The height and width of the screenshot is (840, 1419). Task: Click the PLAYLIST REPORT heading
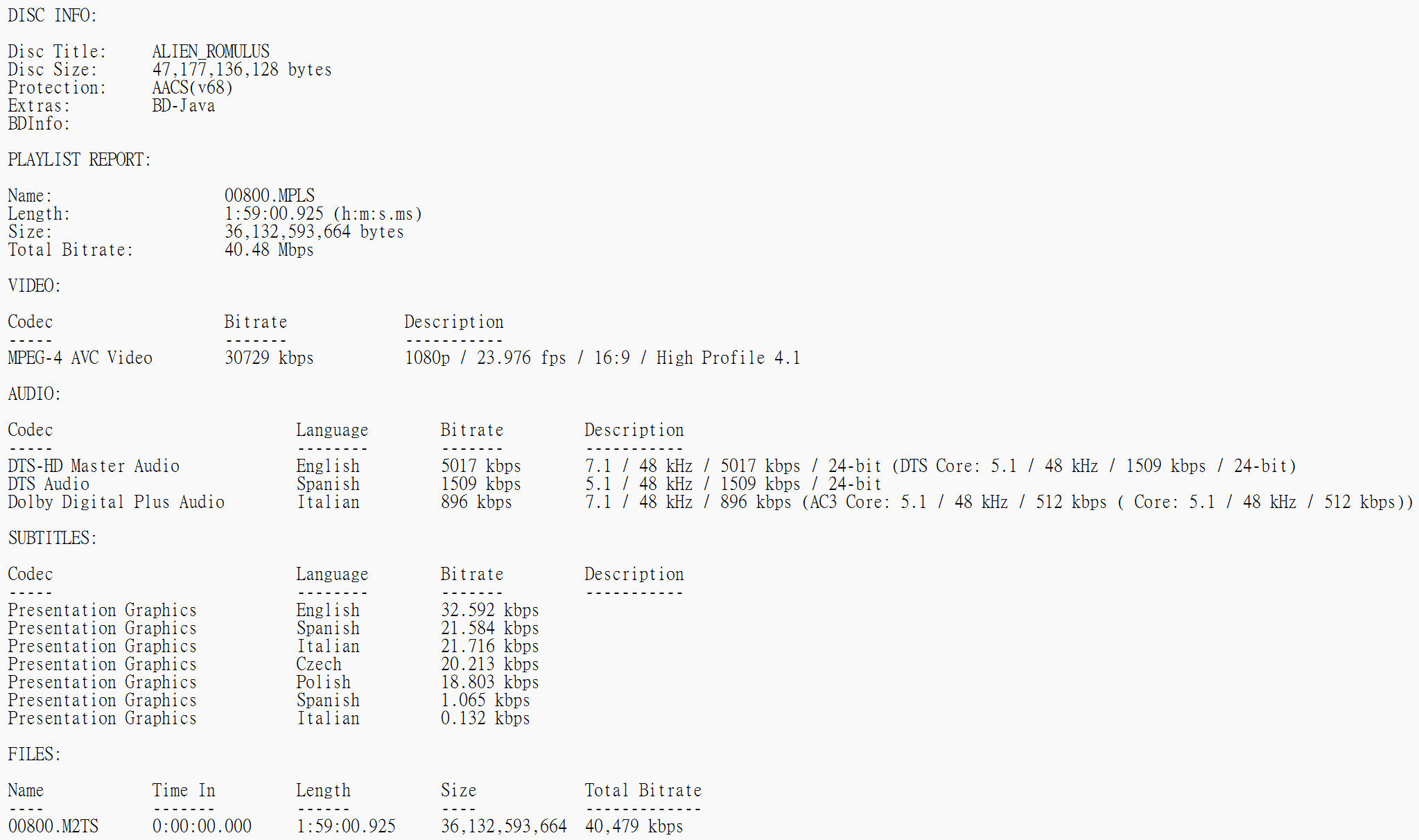click(x=79, y=160)
